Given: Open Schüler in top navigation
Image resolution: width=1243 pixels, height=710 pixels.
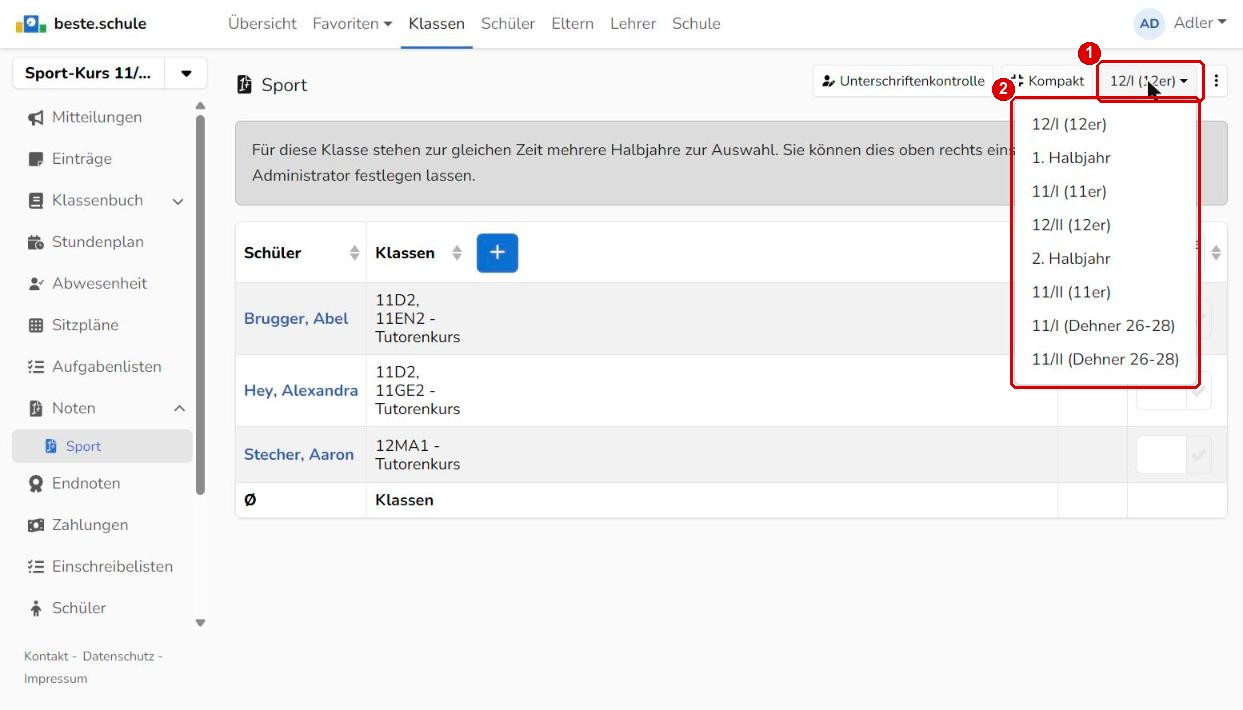Looking at the screenshot, I should 508,23.
